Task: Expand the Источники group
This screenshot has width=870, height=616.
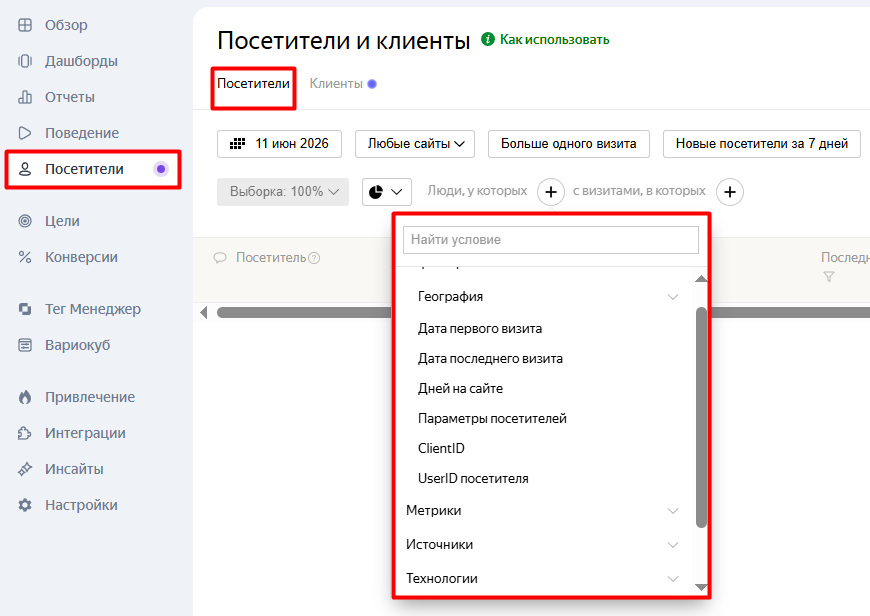Action: [673, 545]
